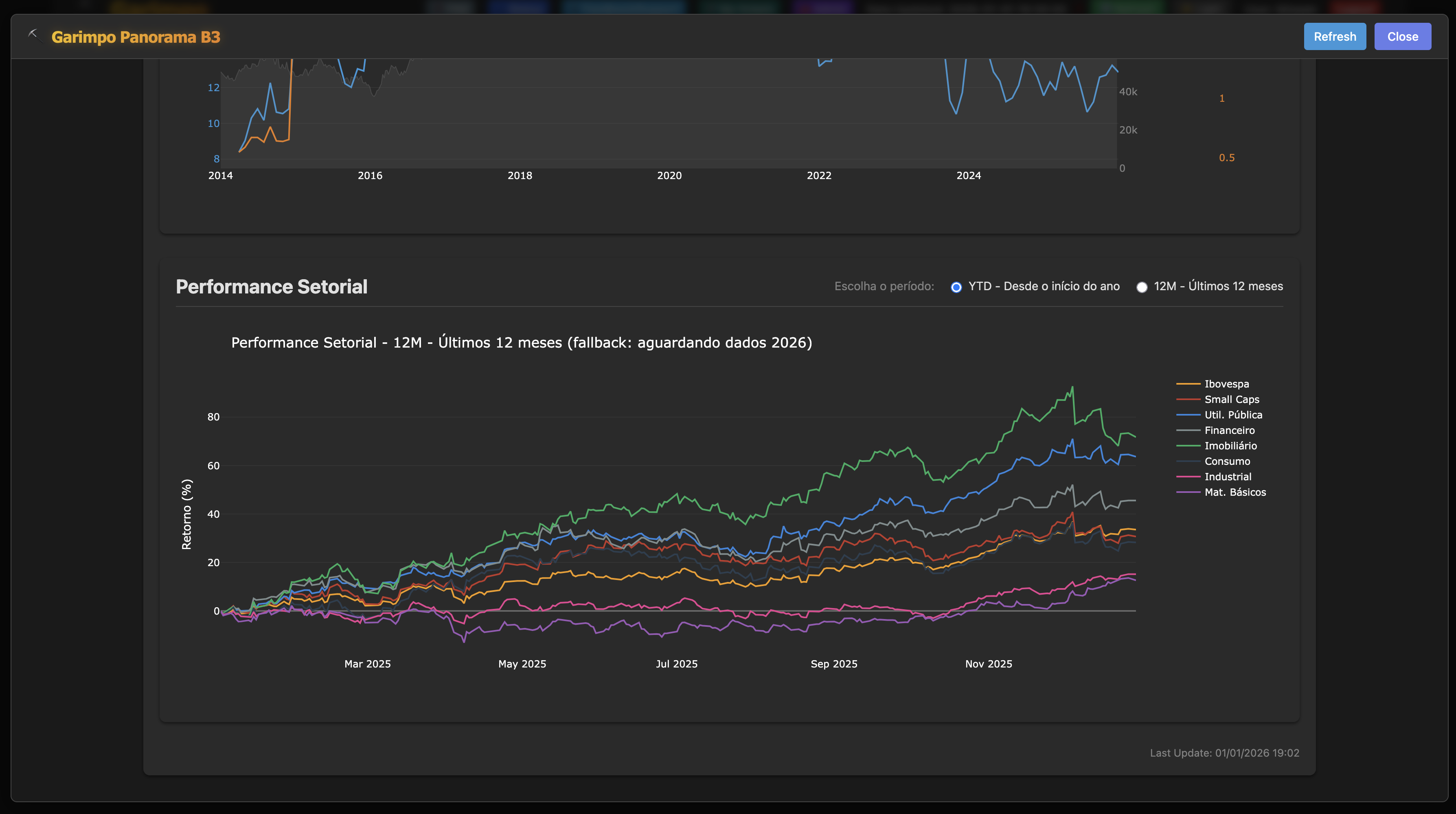Toggle Ibovespa series in legend
Image resolution: width=1456 pixels, height=814 pixels.
click(1226, 383)
